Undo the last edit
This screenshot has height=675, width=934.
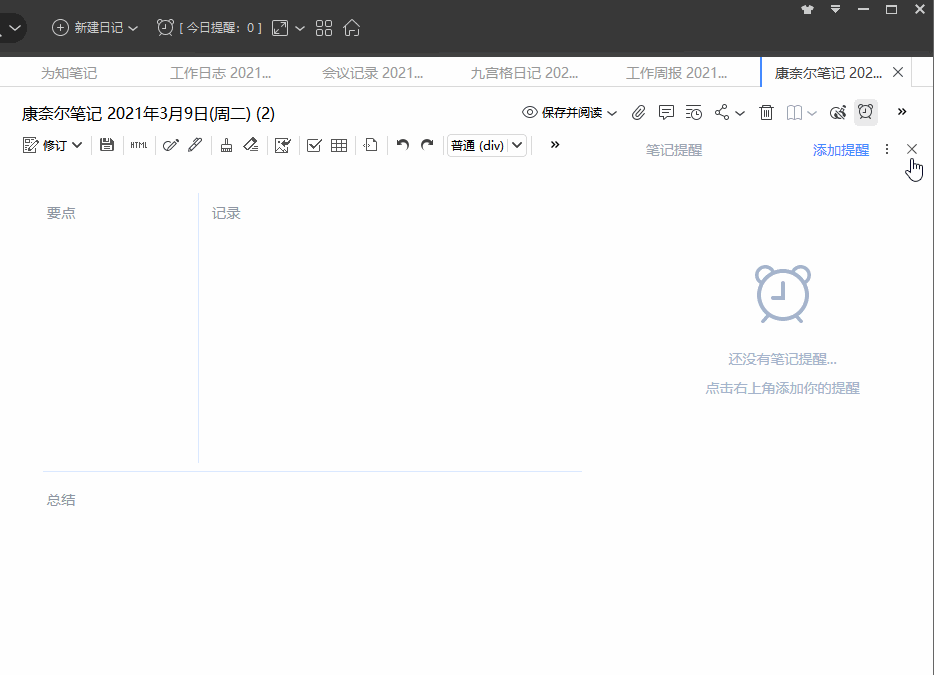[x=403, y=145]
